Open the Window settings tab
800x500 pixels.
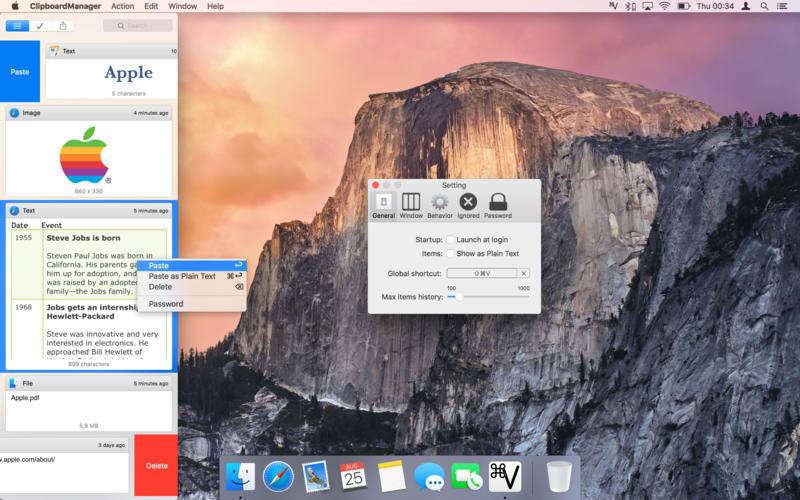(x=411, y=204)
